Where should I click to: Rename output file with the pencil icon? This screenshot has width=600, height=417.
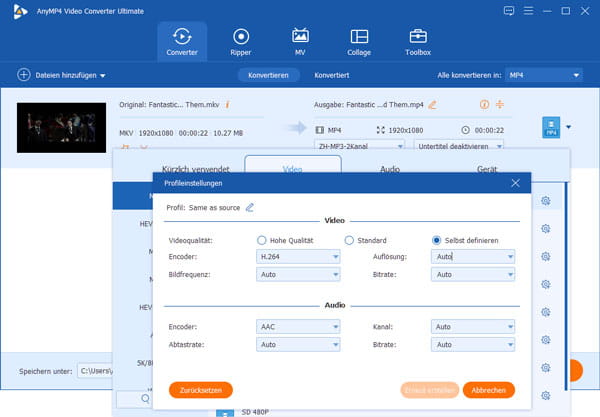coord(432,104)
